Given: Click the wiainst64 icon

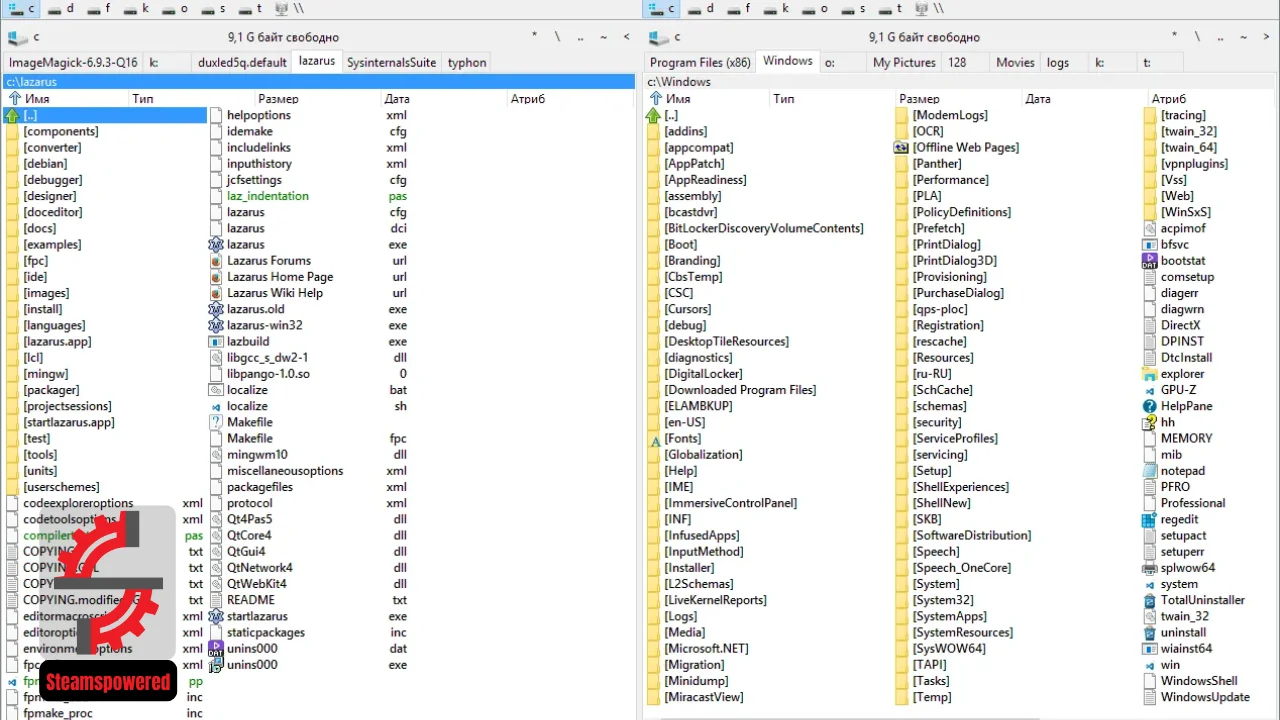Looking at the screenshot, I should [x=1150, y=648].
